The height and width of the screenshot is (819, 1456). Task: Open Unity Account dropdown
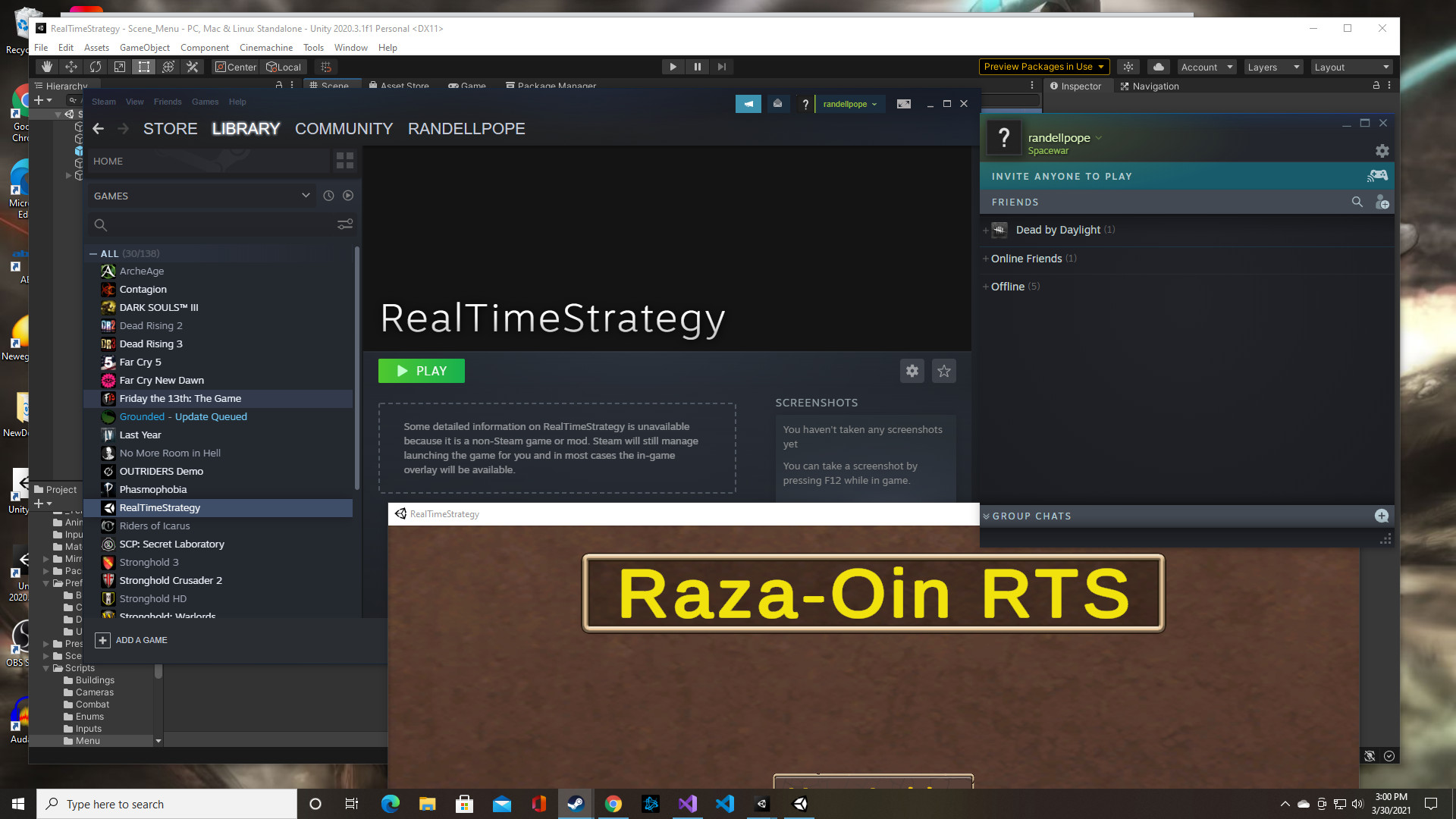(1207, 67)
